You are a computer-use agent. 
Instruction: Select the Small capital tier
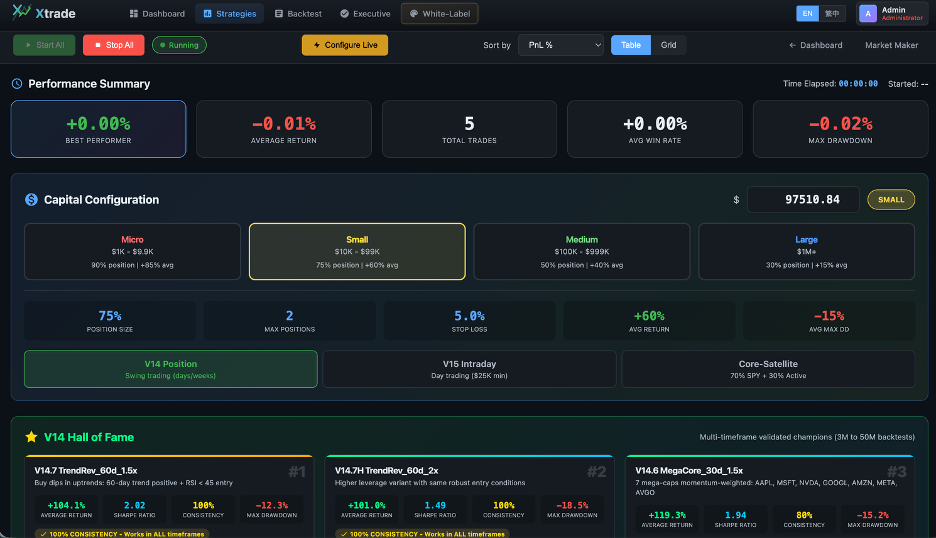pos(357,251)
